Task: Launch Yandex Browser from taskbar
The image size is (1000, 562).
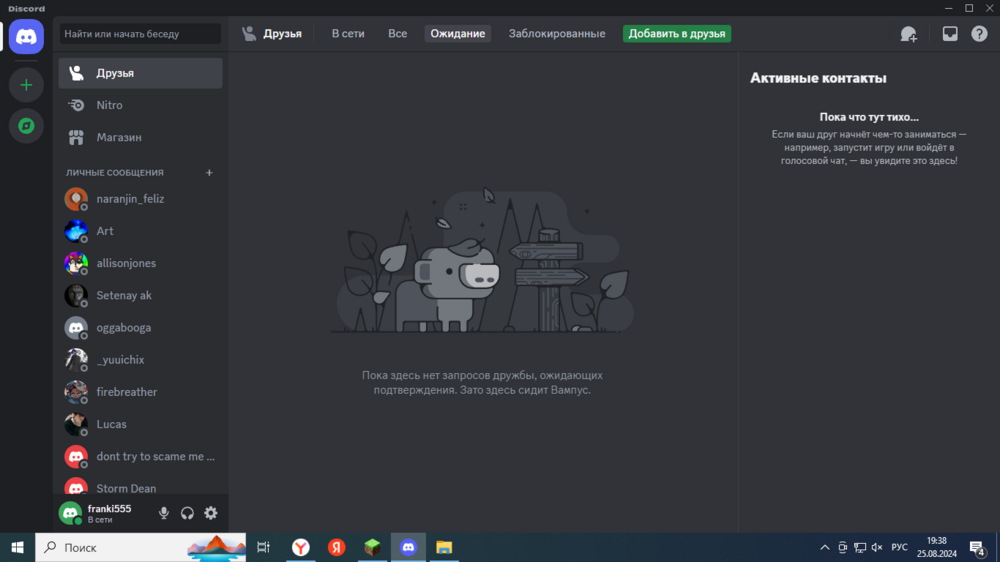Action: point(300,547)
